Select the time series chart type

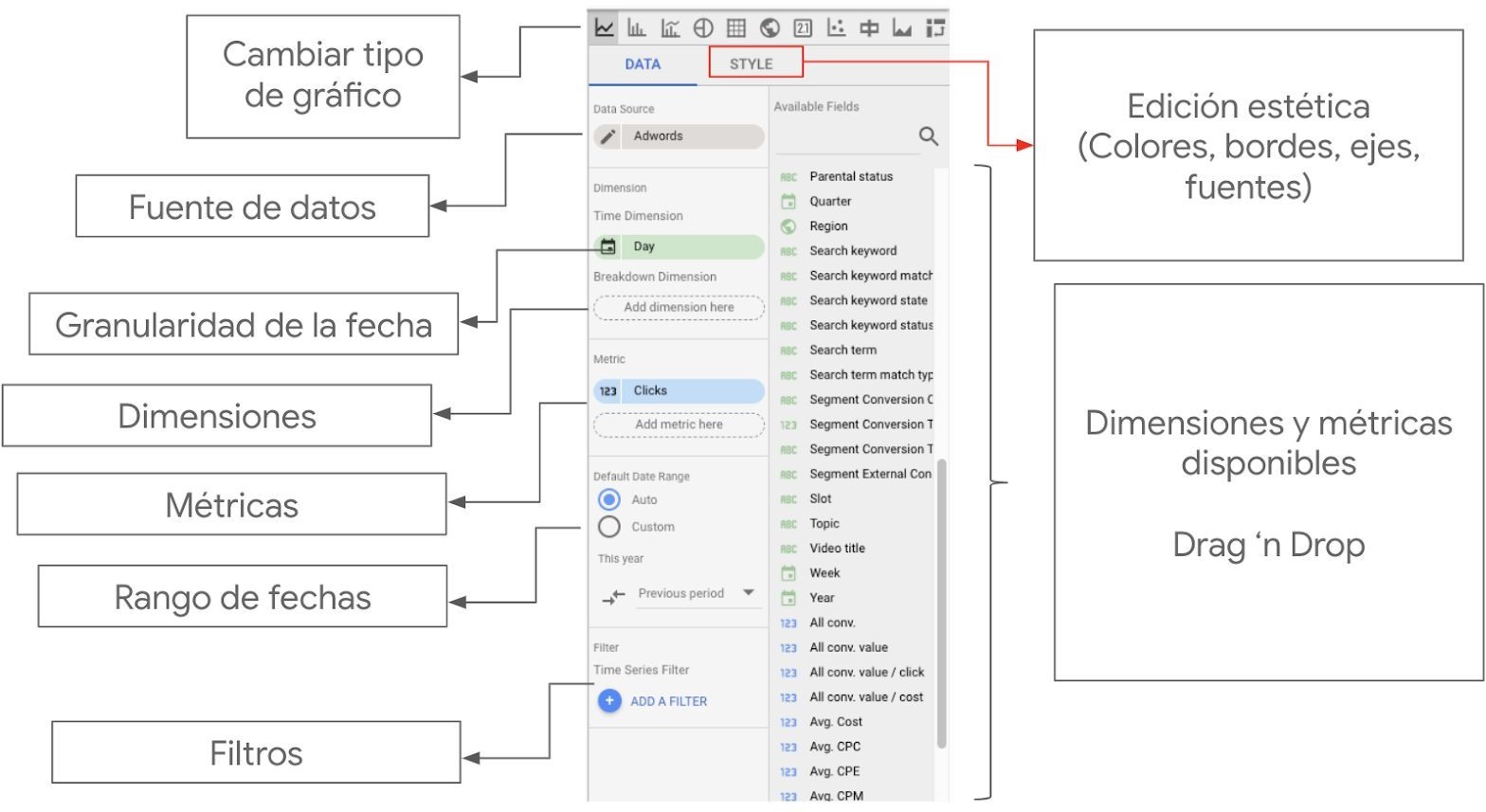pyautogui.click(x=604, y=27)
